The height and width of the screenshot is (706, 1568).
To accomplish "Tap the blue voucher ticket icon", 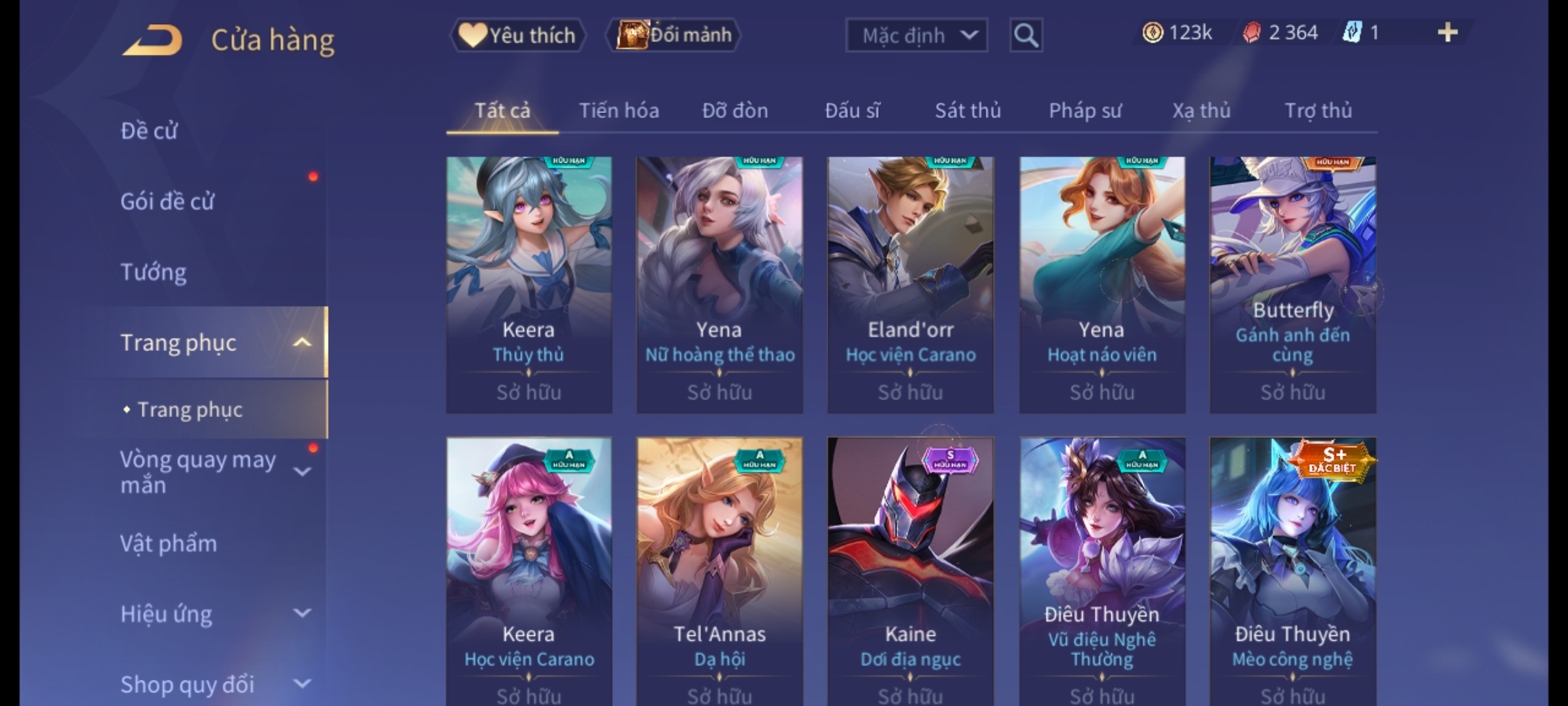I will click(x=1352, y=32).
